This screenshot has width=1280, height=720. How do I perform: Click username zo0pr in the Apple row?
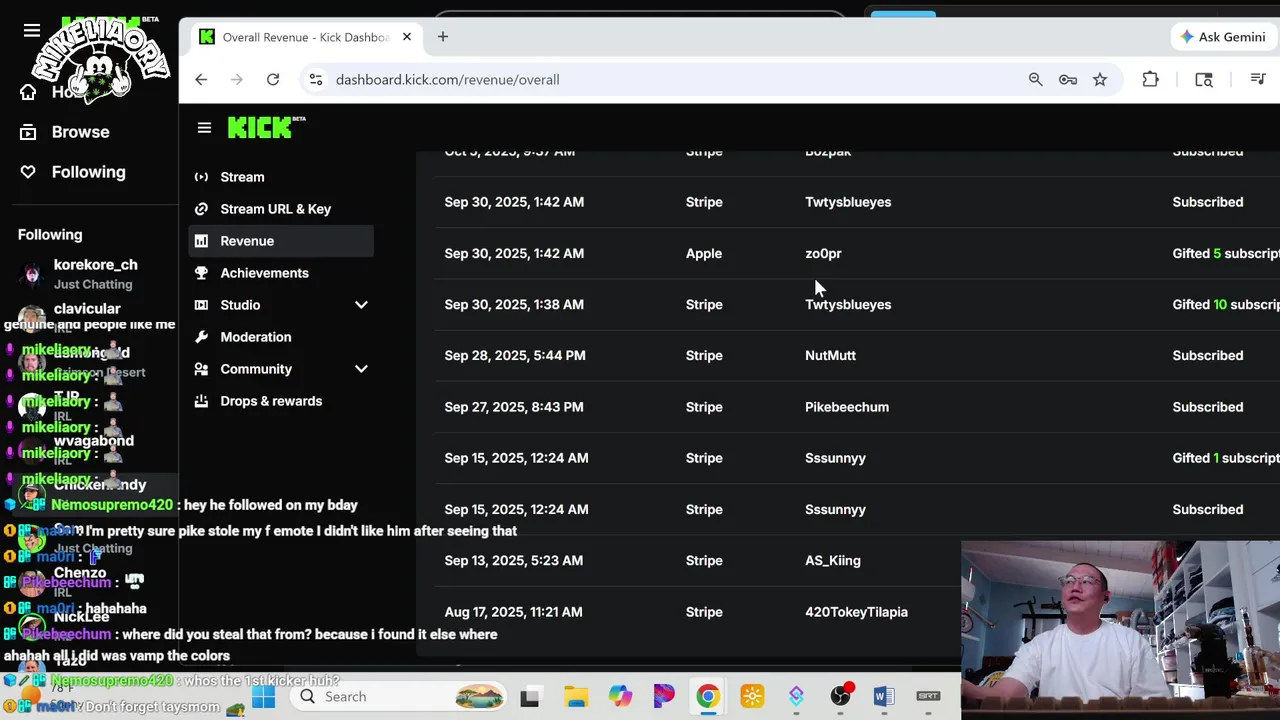(823, 254)
